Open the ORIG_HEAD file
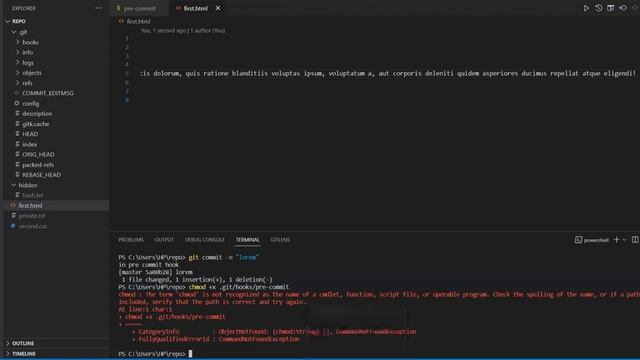640x360 pixels. point(38,154)
